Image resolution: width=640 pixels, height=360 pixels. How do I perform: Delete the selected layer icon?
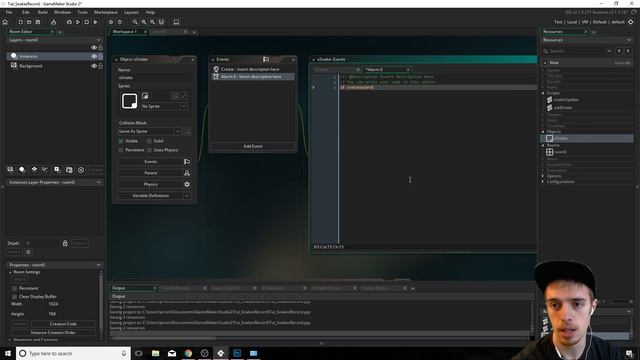click(81, 169)
